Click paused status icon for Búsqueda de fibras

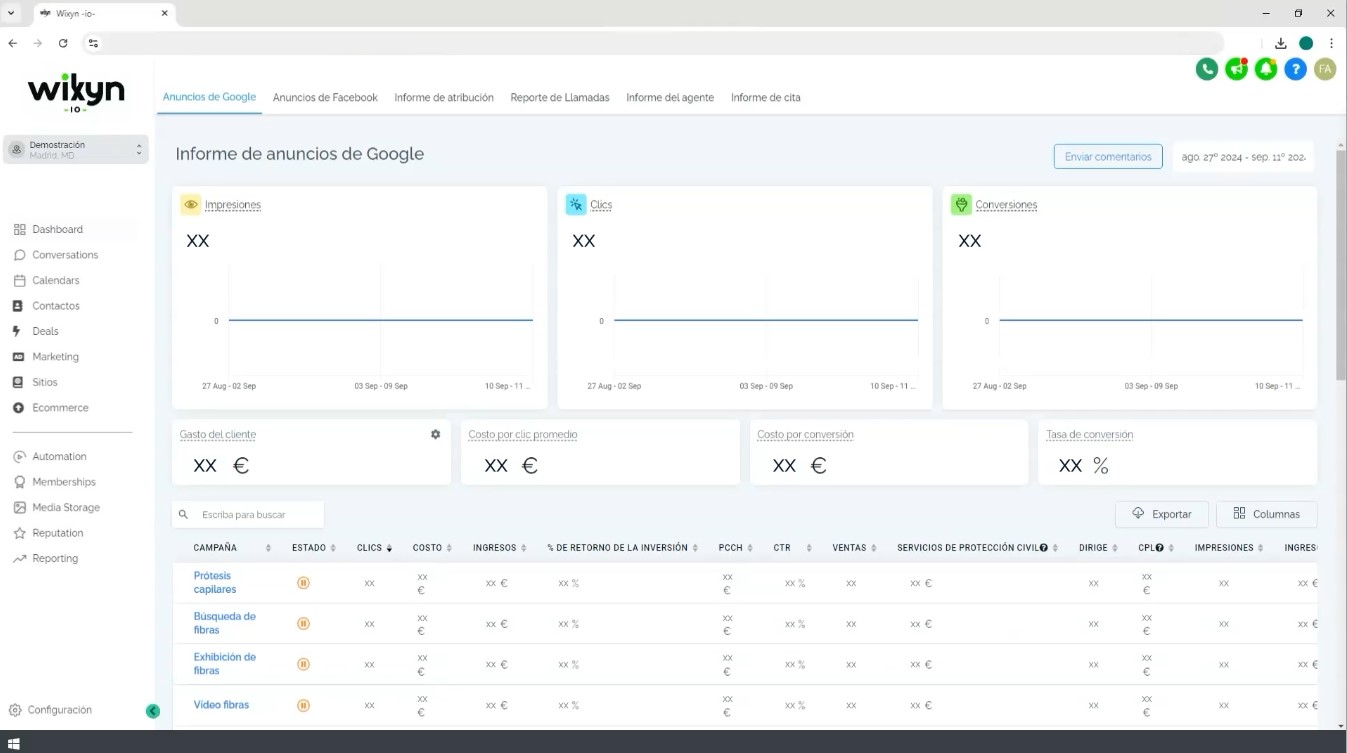coord(303,623)
